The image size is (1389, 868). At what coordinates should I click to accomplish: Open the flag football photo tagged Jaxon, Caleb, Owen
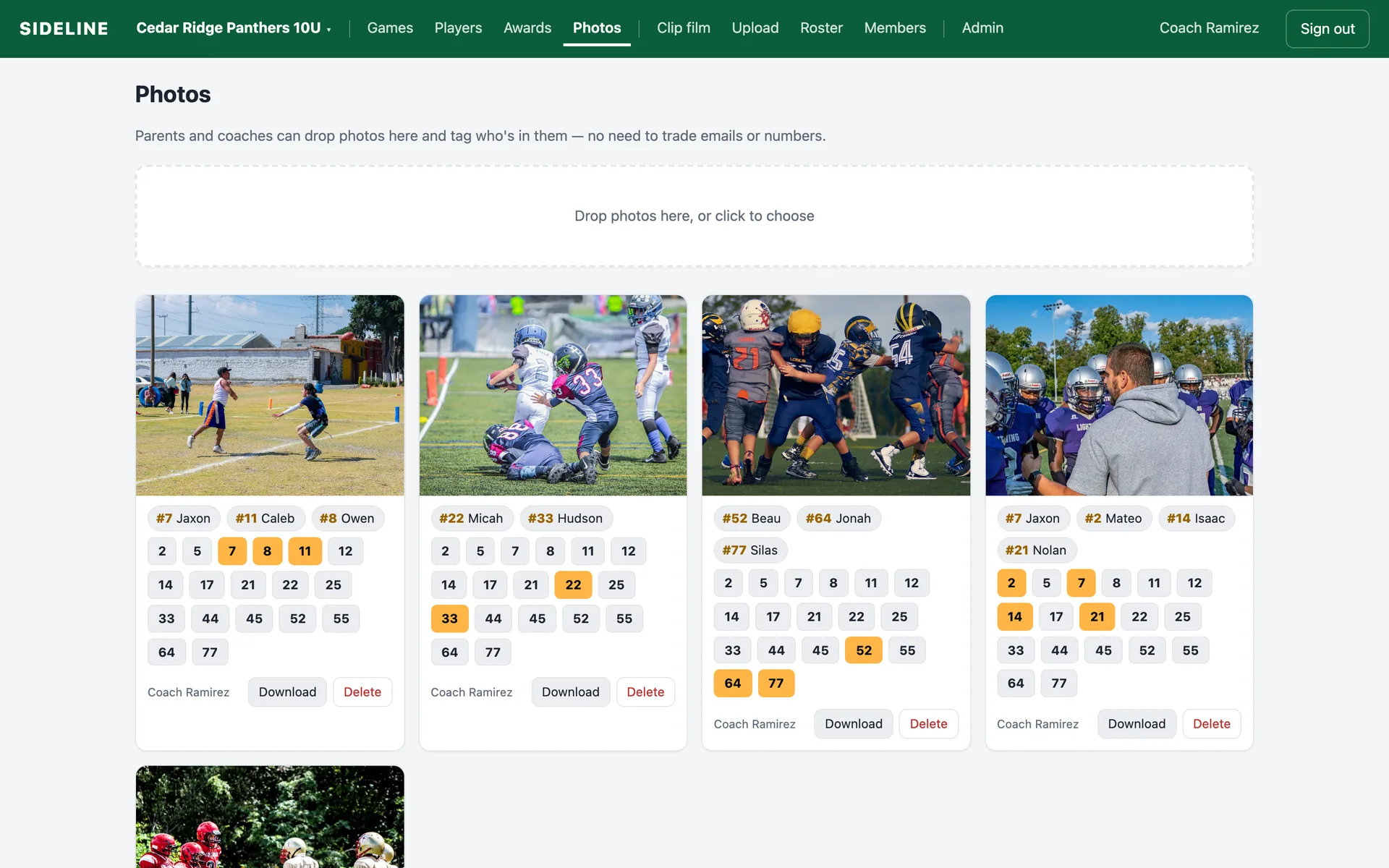tap(270, 395)
